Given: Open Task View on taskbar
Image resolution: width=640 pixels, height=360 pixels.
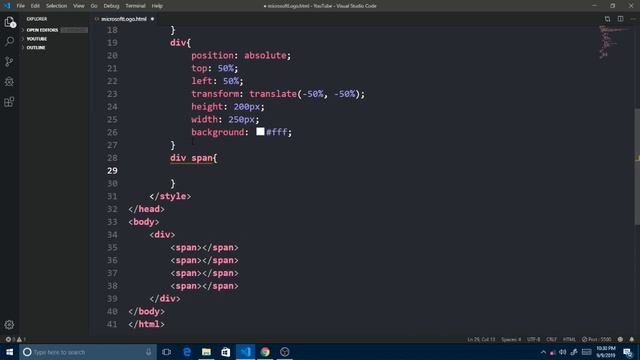Looking at the screenshot, I should [x=167, y=352].
